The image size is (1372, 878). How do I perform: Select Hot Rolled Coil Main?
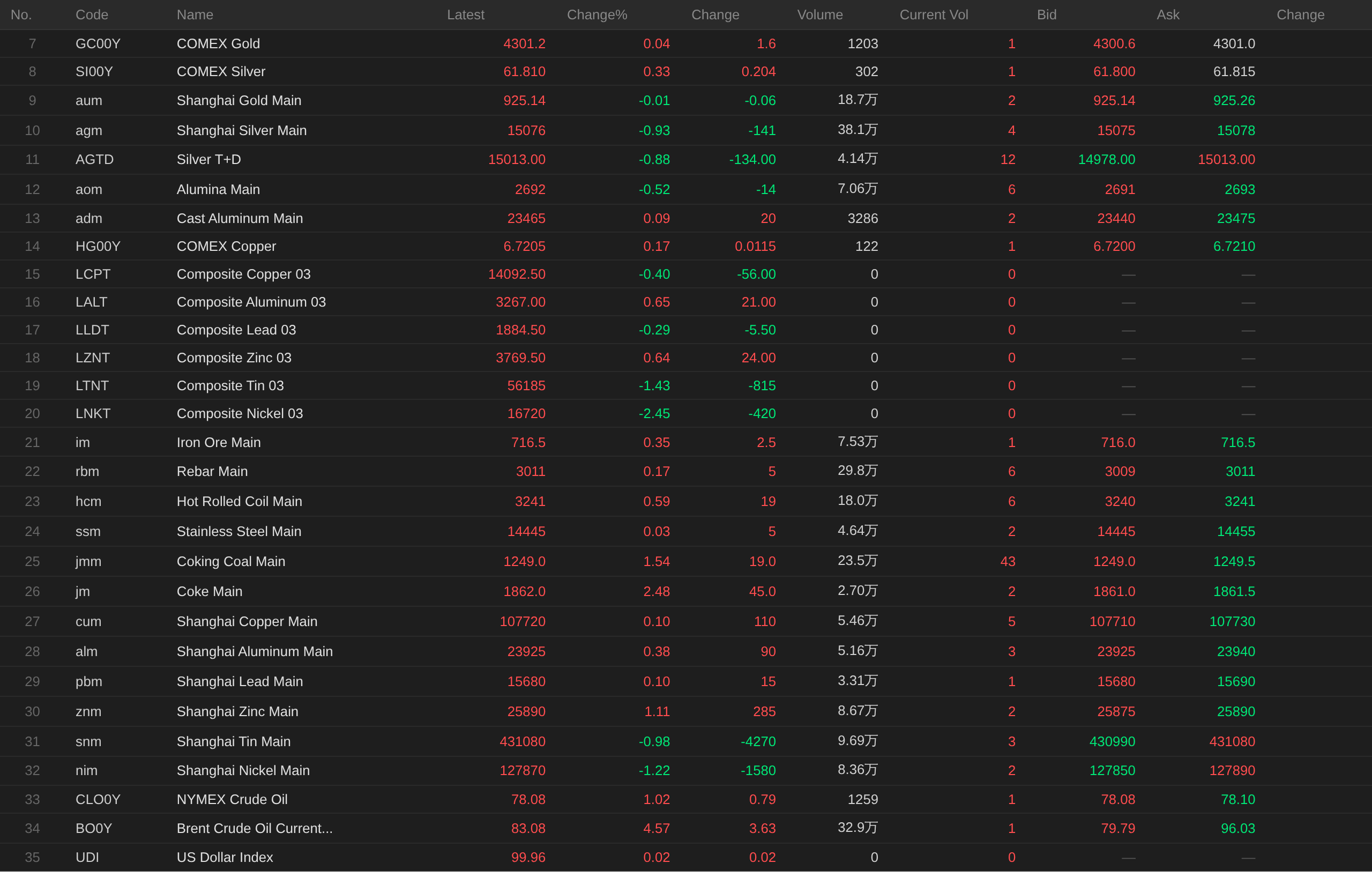[x=240, y=503]
